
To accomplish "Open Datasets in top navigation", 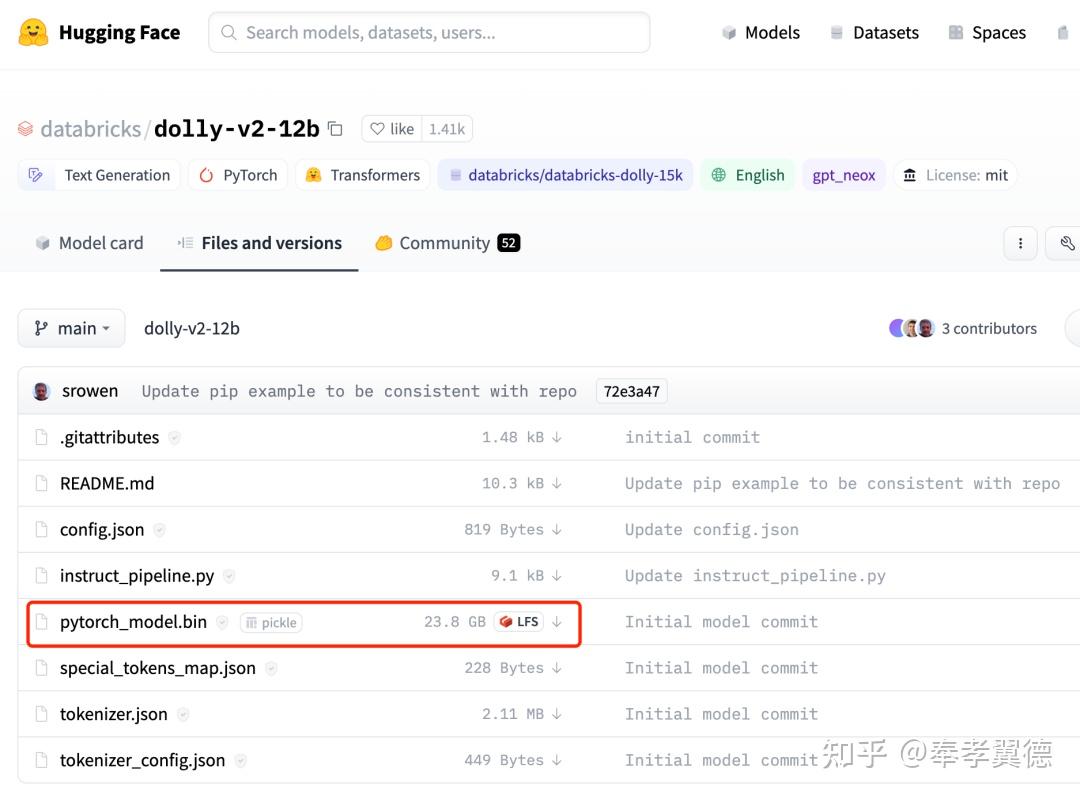I will [874, 32].
